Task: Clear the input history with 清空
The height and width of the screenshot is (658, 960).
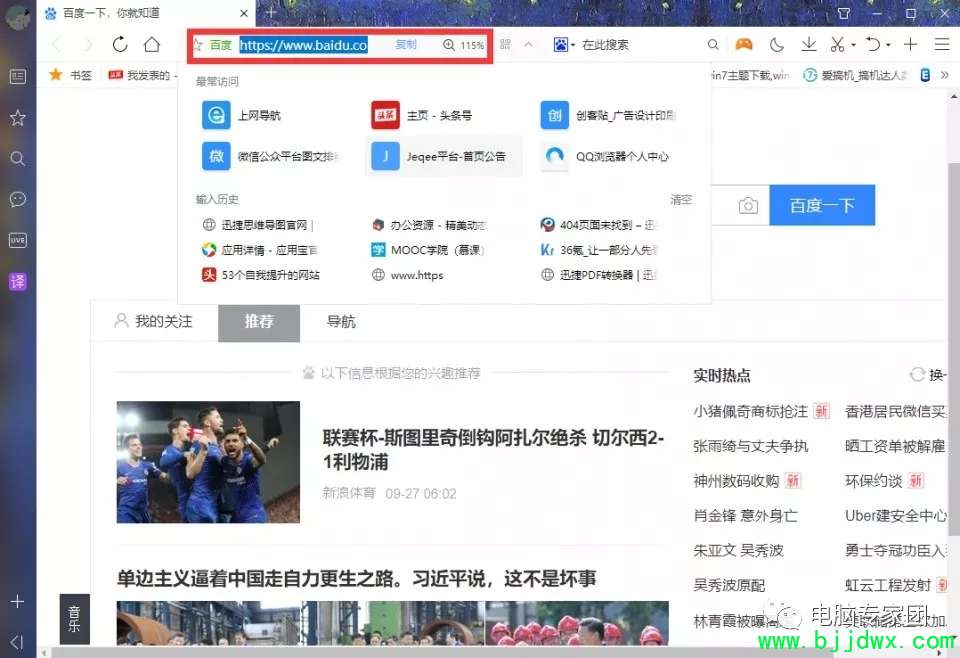Action: tap(681, 200)
